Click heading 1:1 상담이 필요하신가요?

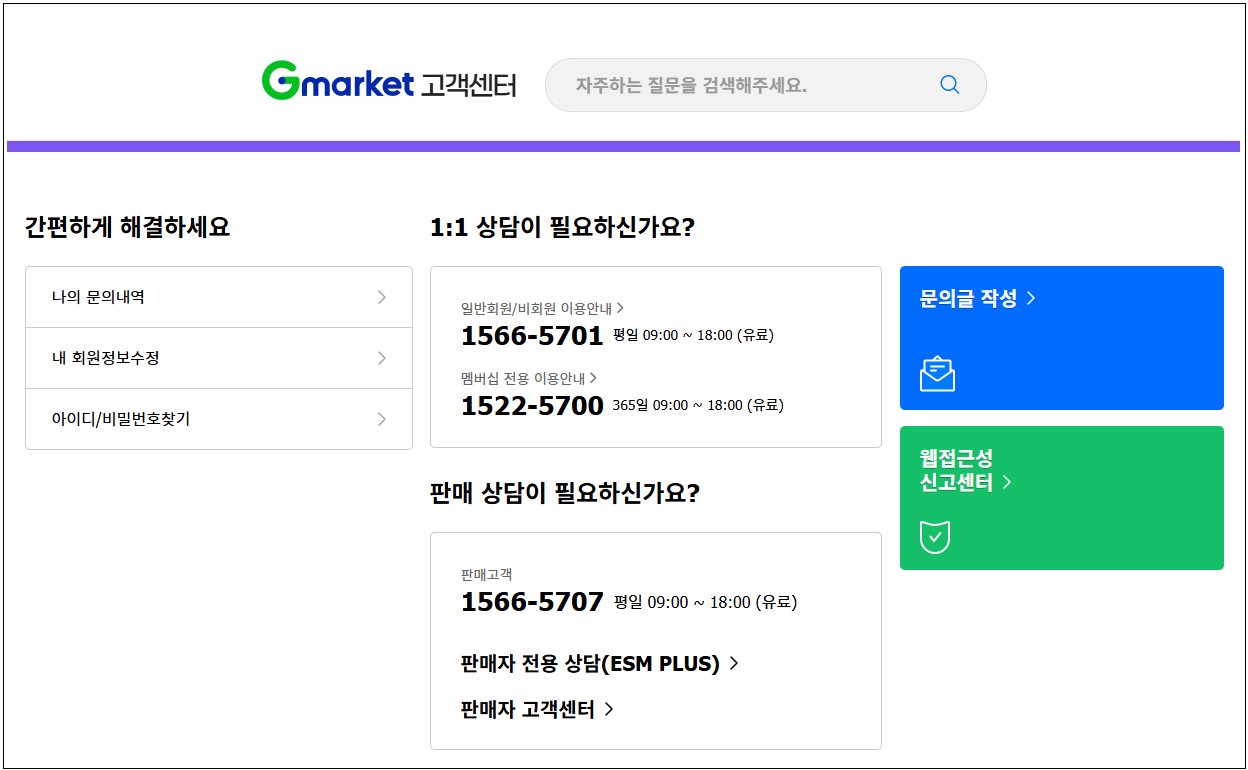(x=562, y=227)
